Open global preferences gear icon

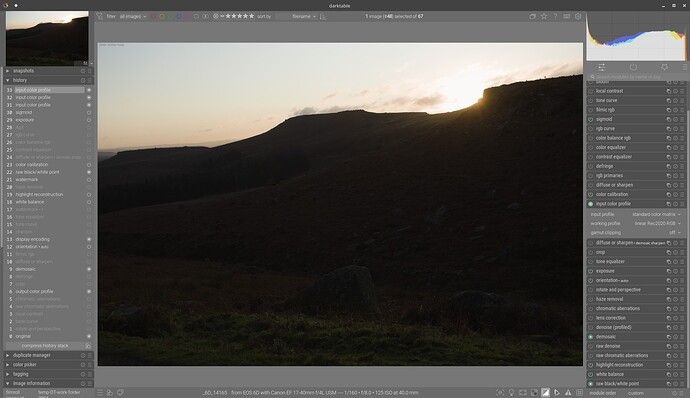tap(578, 16)
